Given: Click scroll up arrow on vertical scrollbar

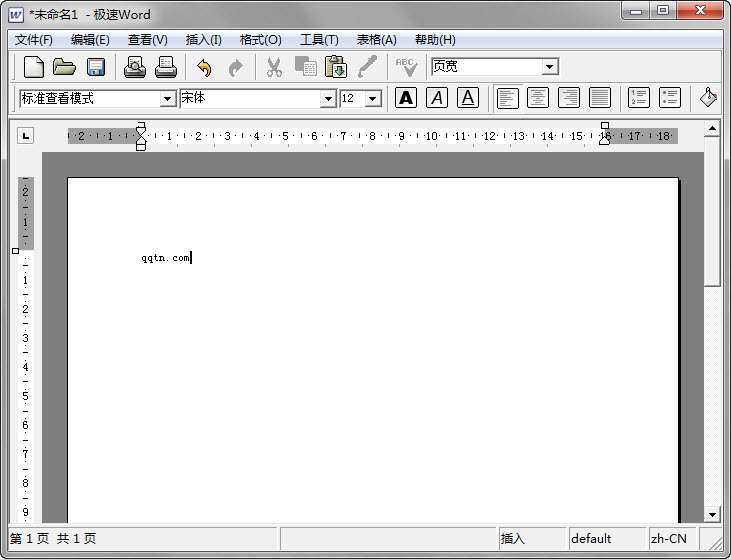Looking at the screenshot, I should [x=712, y=128].
